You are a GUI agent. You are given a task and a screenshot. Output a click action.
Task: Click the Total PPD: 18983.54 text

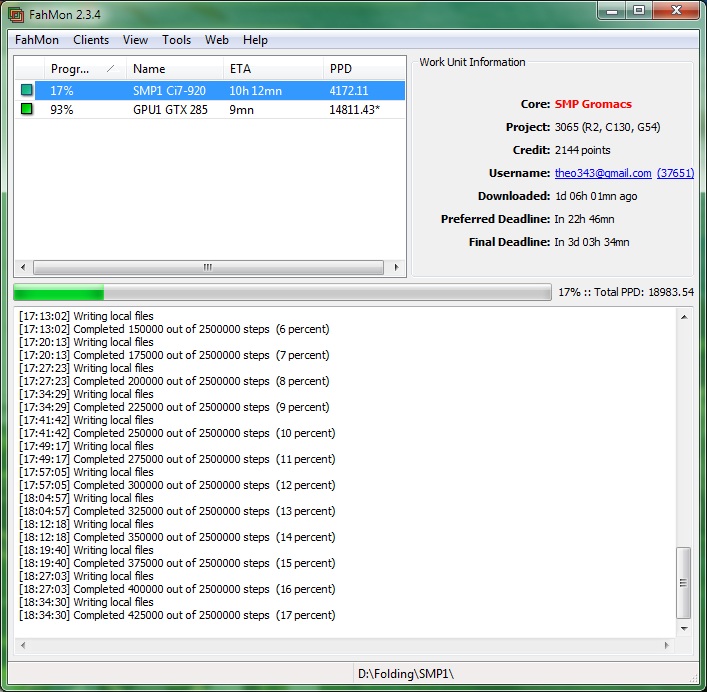644,292
